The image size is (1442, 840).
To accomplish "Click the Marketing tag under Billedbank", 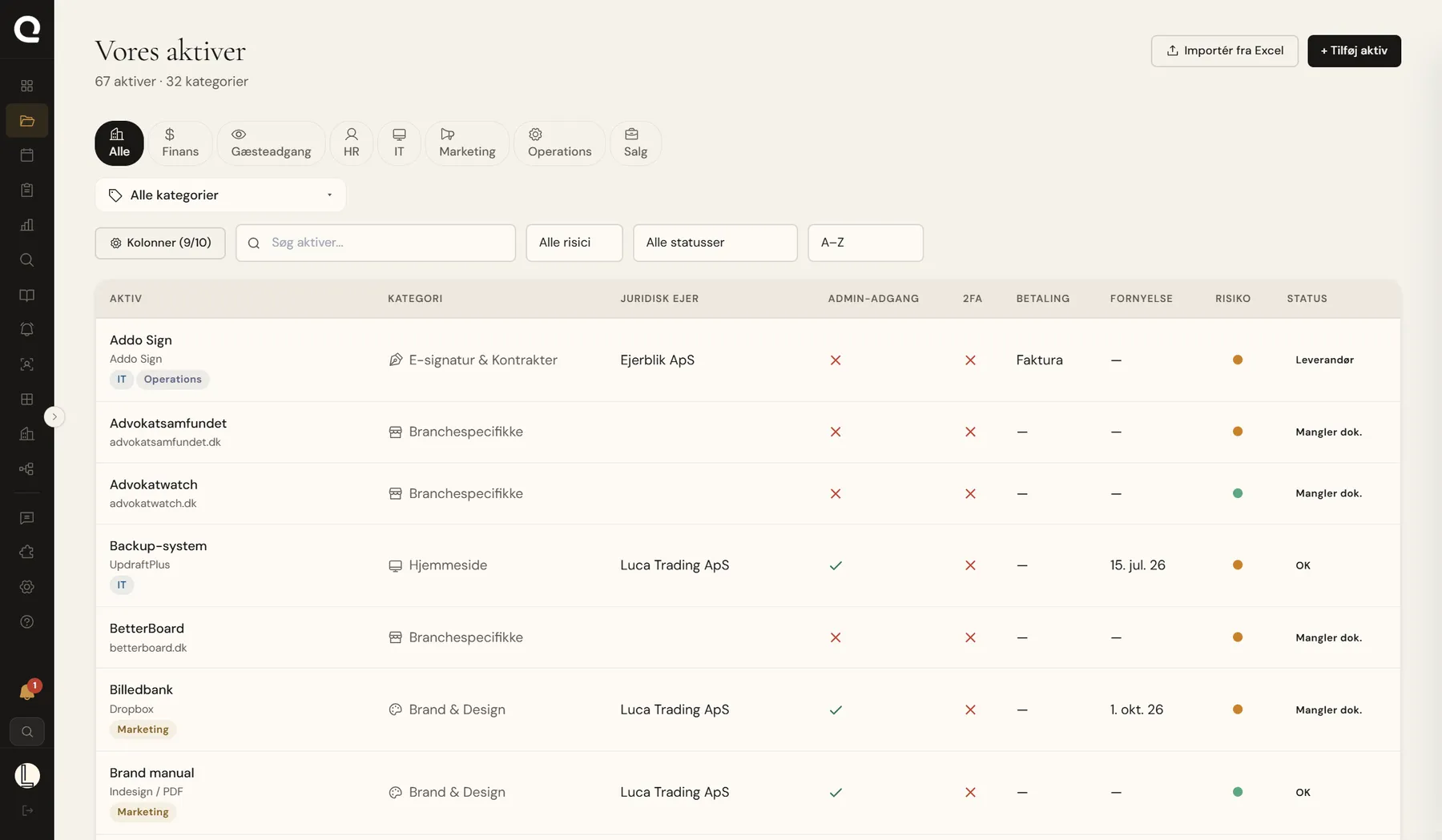I will [x=143, y=729].
